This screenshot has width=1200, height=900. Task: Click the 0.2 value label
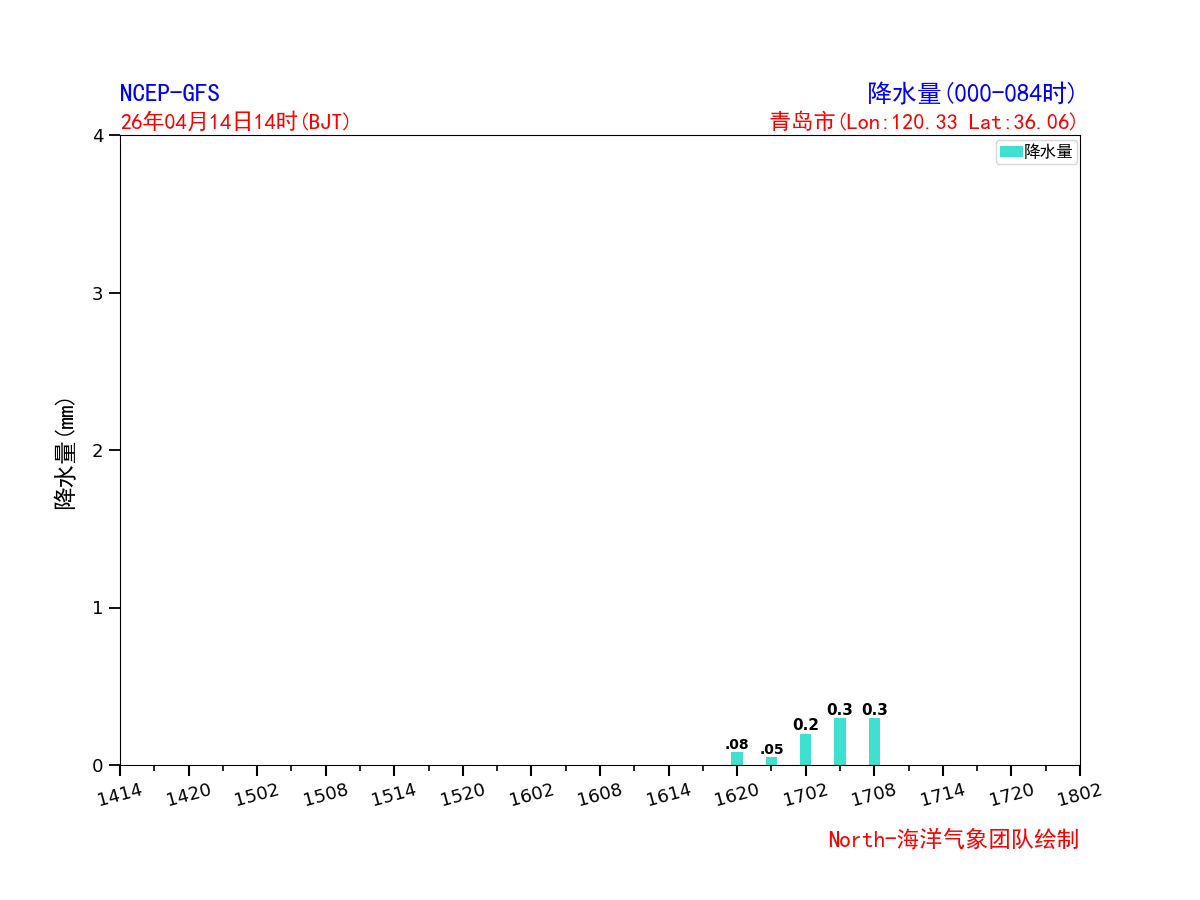(x=805, y=725)
